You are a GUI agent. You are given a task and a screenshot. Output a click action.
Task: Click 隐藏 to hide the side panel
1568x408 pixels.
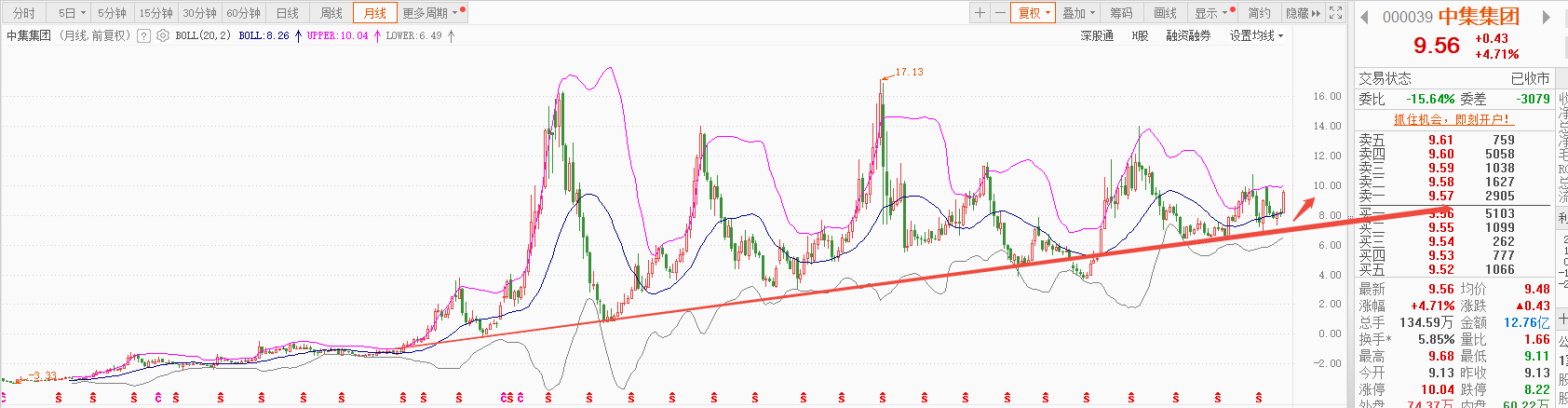point(1303,13)
